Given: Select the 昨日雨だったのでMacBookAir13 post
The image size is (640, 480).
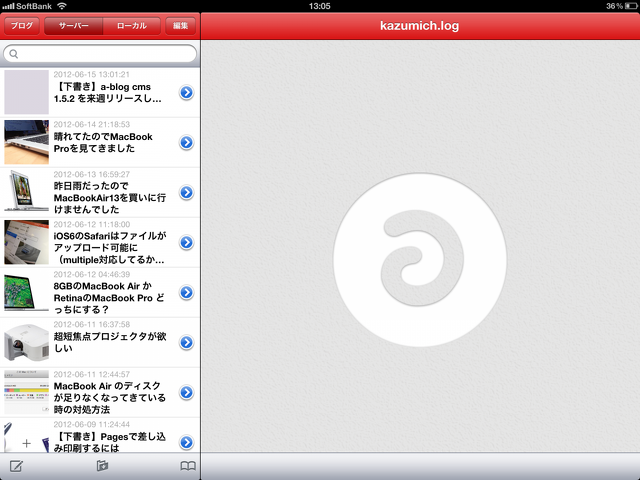Looking at the screenshot, I should pyautogui.click(x=110, y=193).
